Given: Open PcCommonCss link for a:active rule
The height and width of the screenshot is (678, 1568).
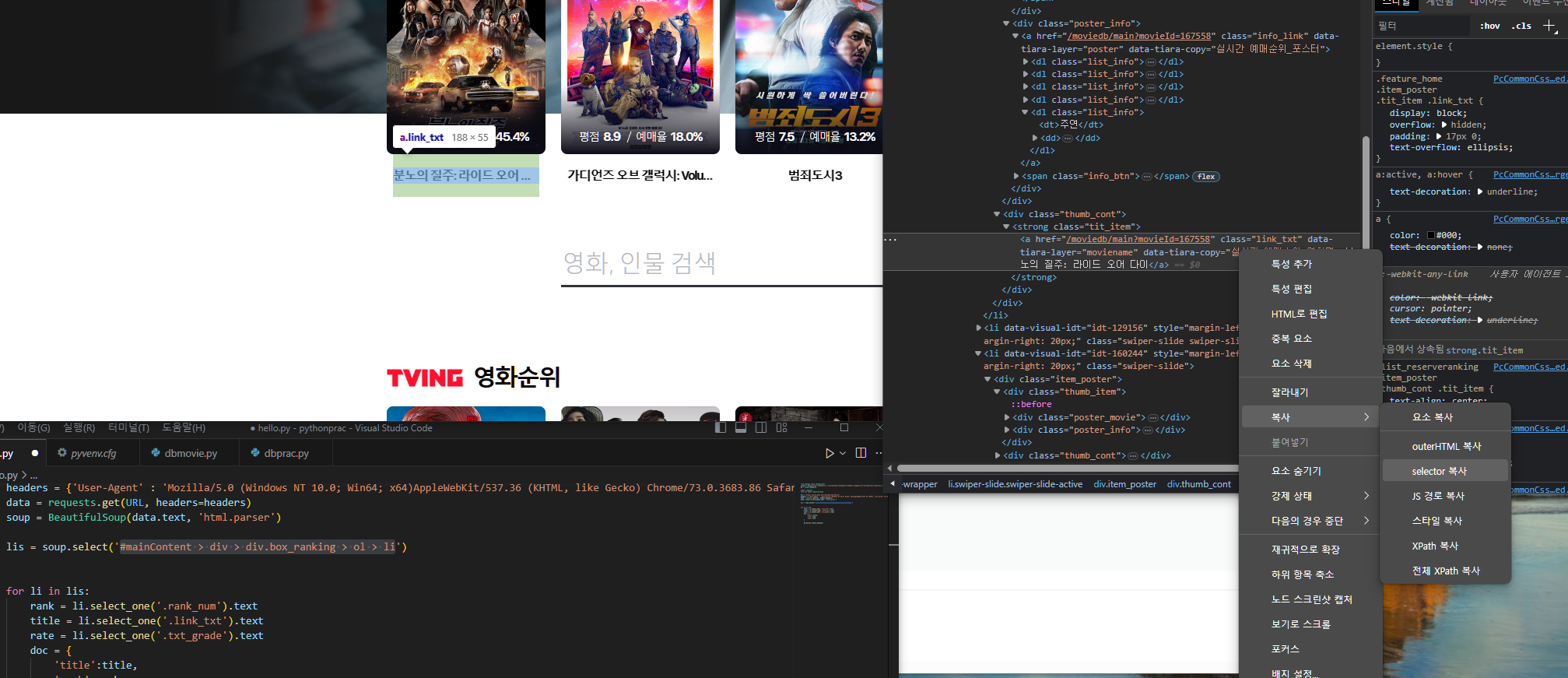Looking at the screenshot, I should coord(1530,174).
